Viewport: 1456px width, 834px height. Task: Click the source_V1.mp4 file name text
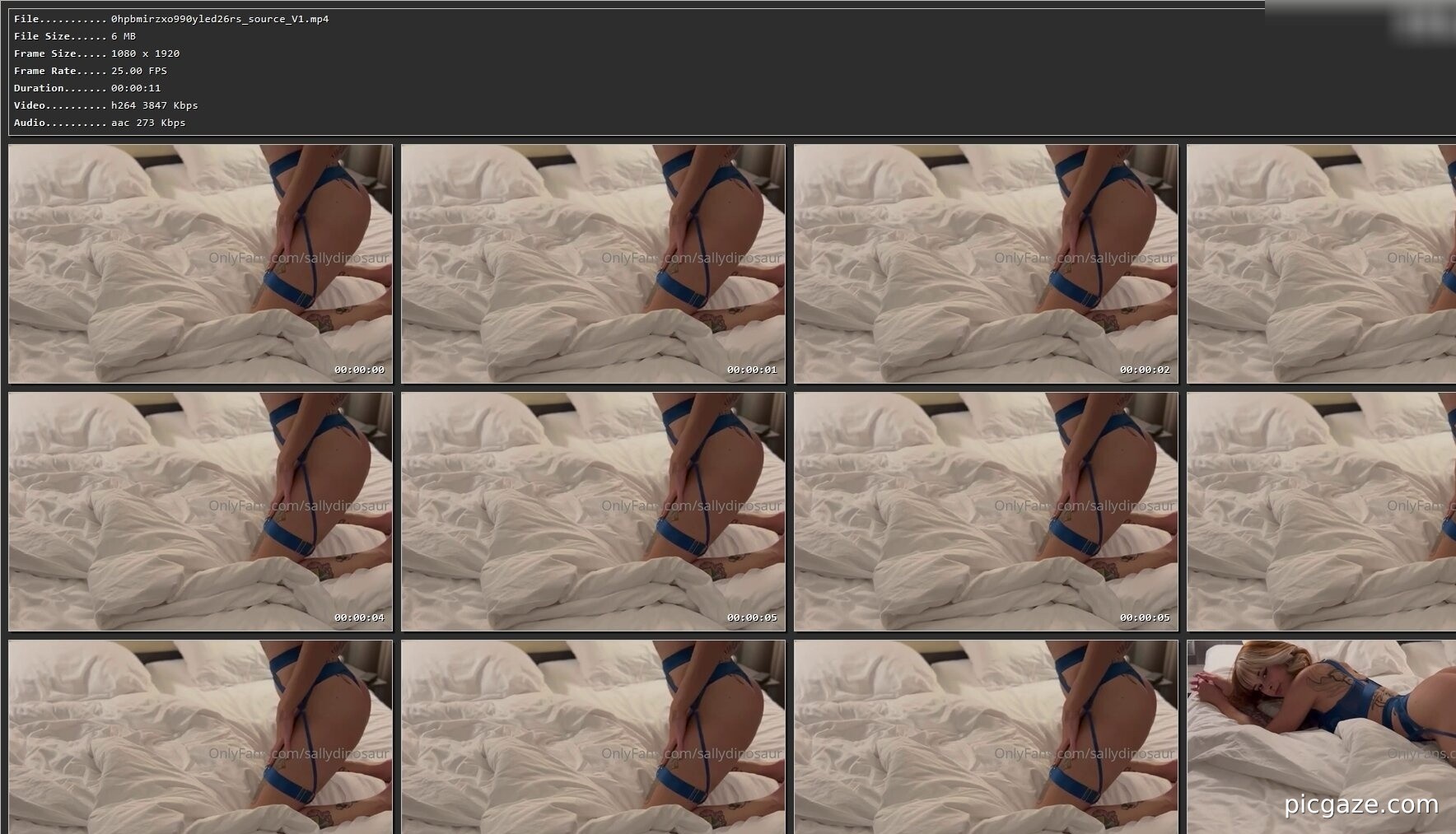click(x=220, y=19)
